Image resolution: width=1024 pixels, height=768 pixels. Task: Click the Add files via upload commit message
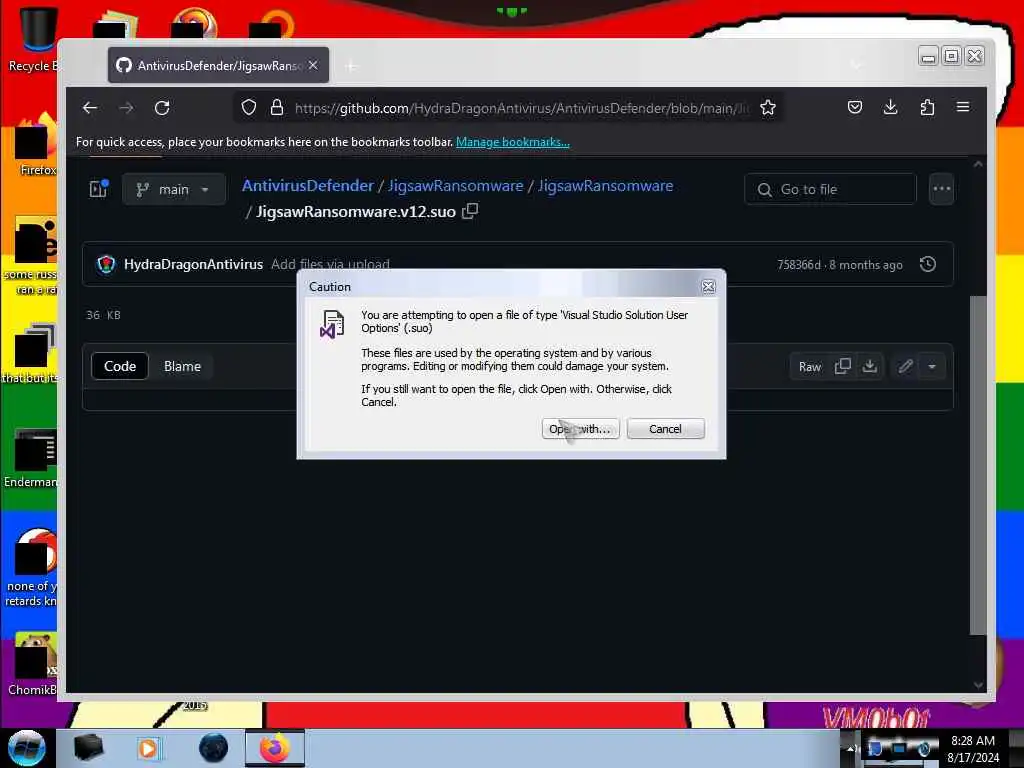click(330, 264)
